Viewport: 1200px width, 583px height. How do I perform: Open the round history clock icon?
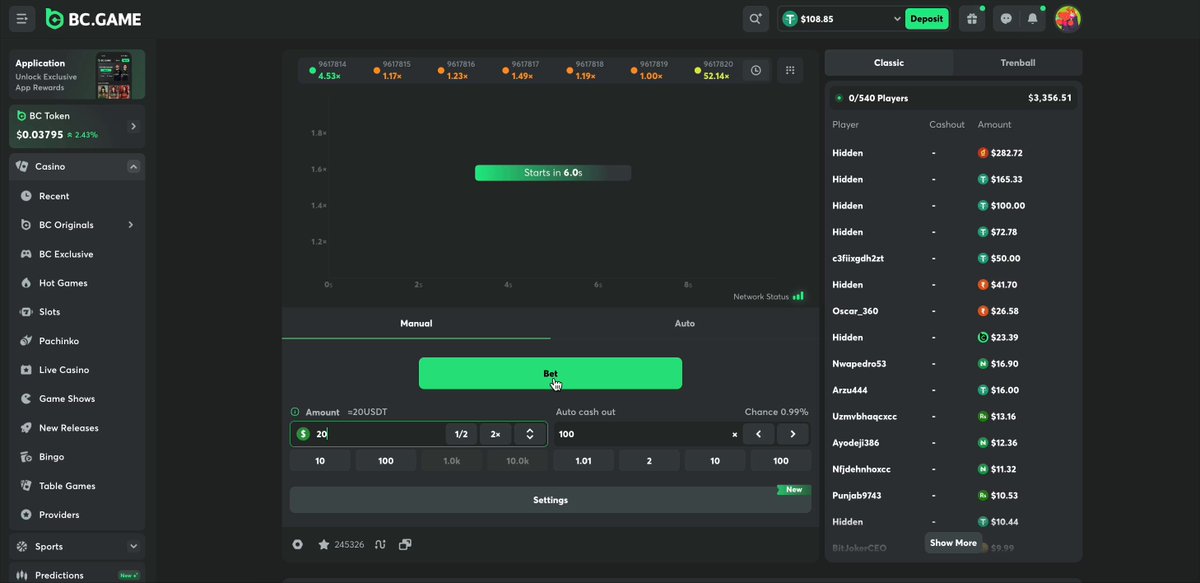click(x=756, y=70)
